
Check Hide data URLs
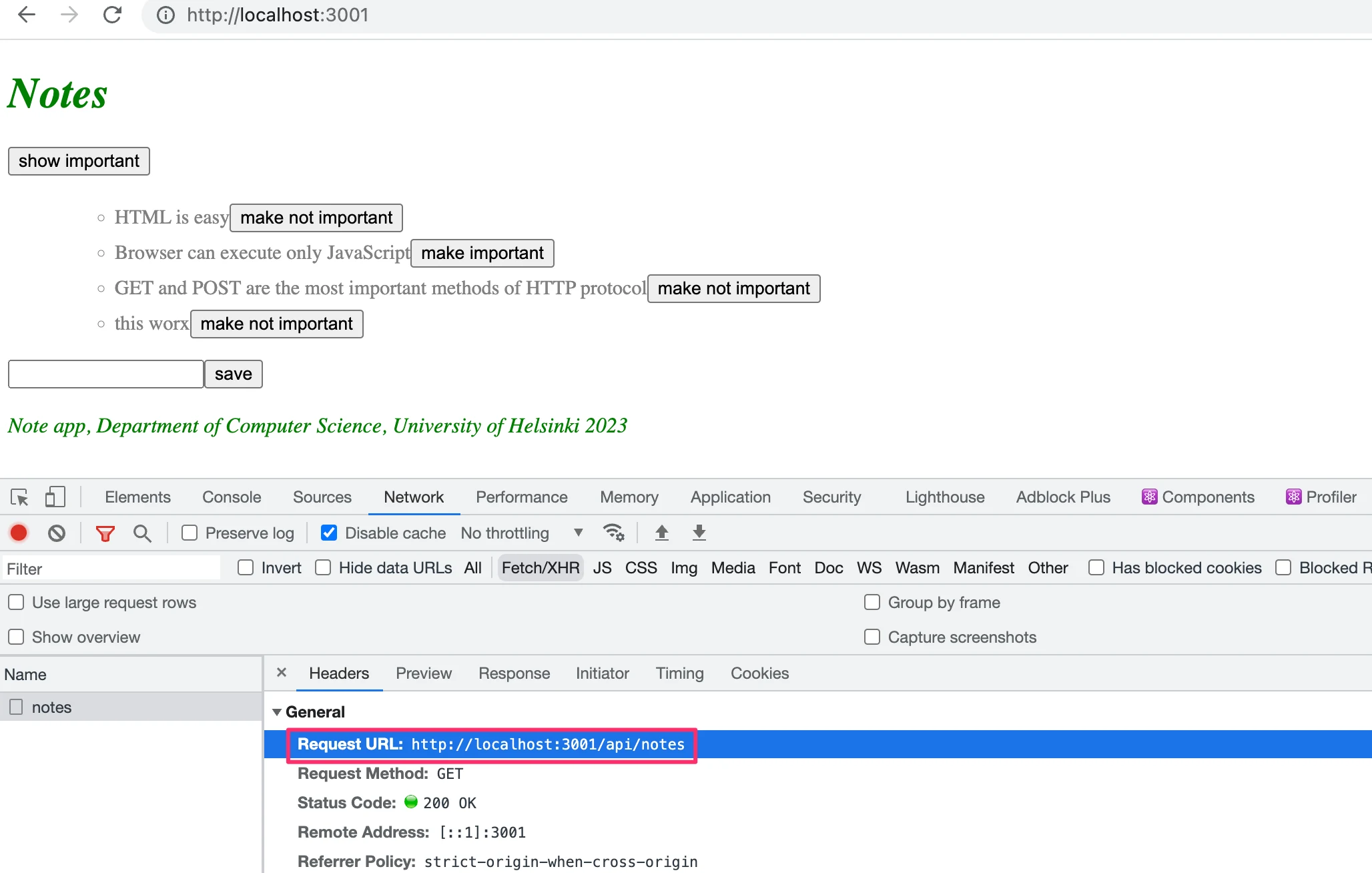coord(323,568)
